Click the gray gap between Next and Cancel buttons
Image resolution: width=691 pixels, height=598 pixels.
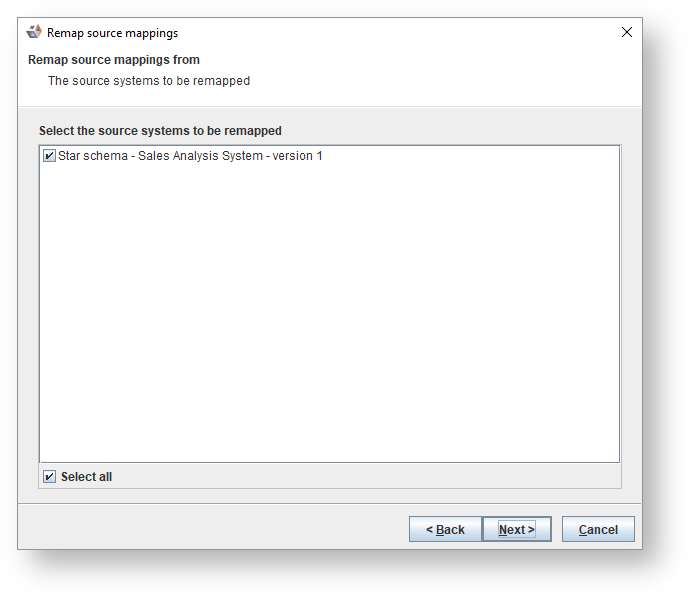point(557,529)
